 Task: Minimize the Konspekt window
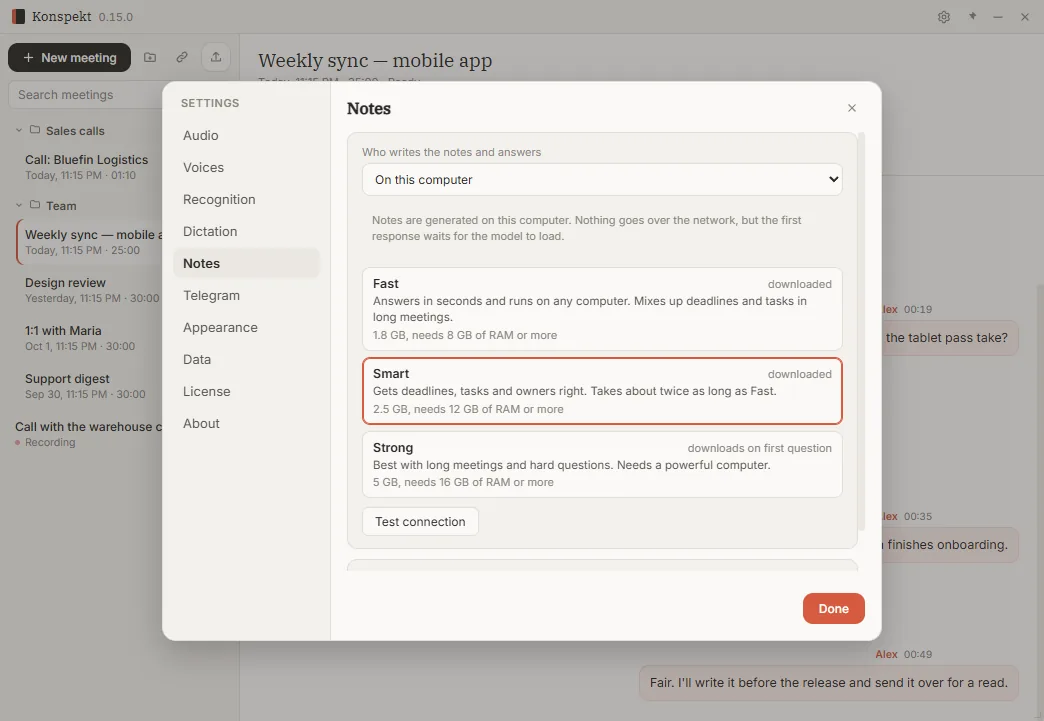pos(997,17)
